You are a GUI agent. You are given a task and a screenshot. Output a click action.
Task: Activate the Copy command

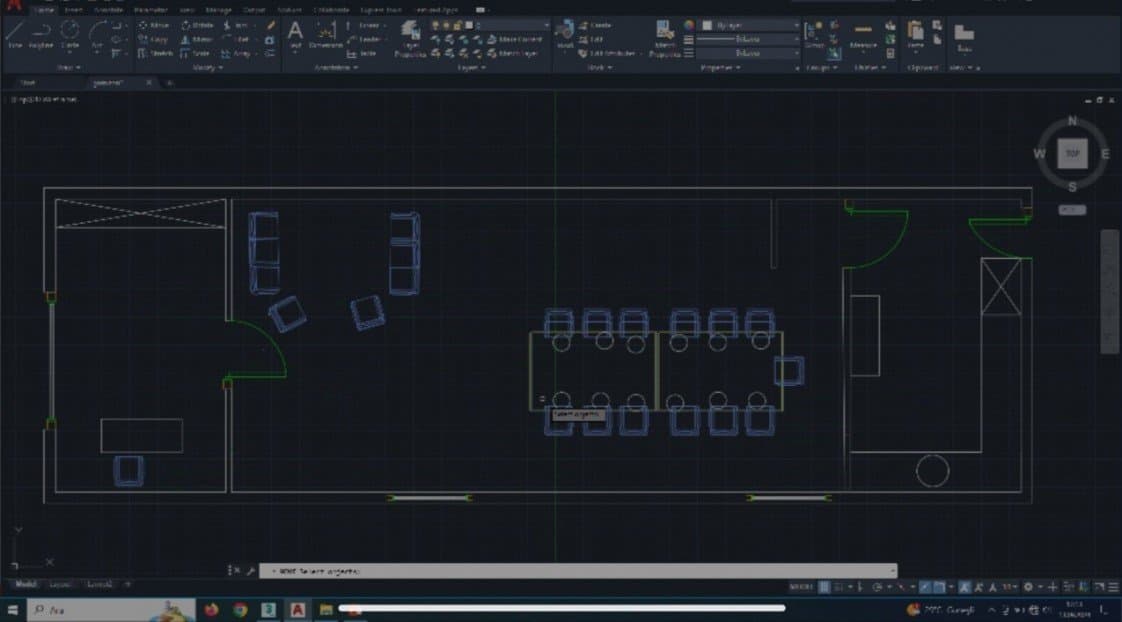pos(154,39)
